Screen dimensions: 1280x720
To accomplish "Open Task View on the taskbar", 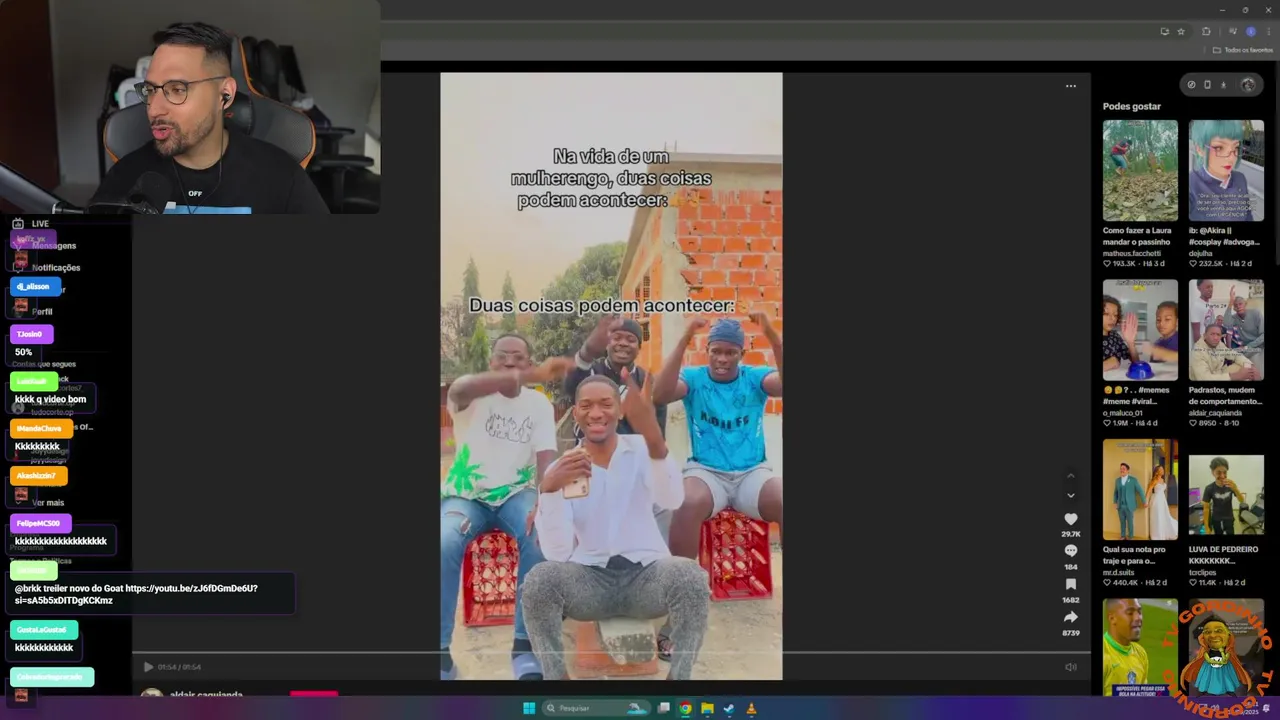I will 663,708.
